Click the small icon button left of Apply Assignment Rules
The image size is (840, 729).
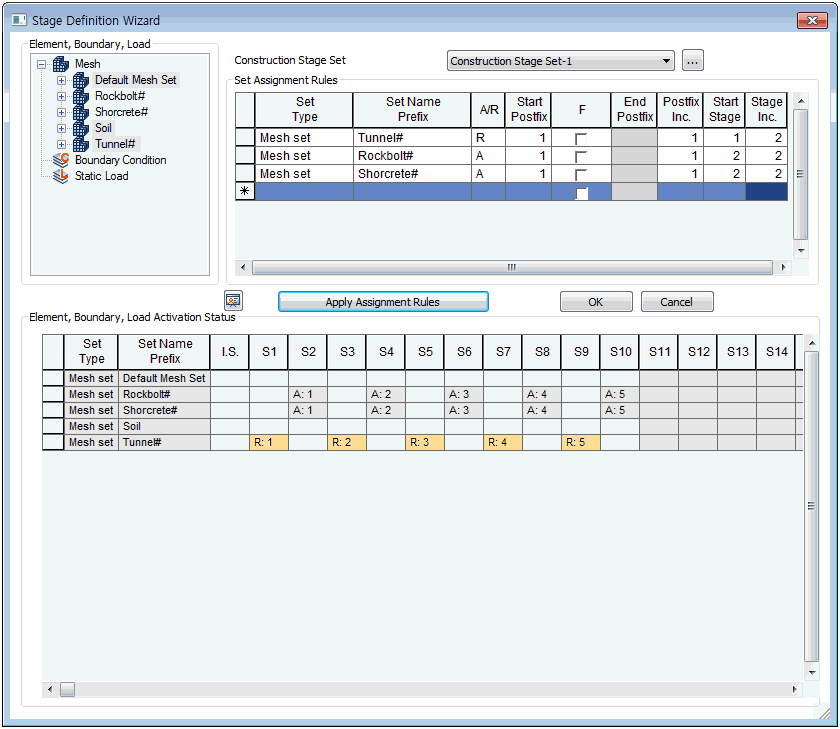[x=233, y=300]
